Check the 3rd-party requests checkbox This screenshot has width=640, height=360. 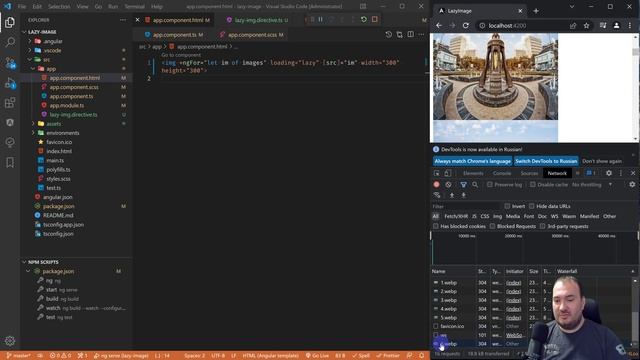pyautogui.click(x=542, y=226)
